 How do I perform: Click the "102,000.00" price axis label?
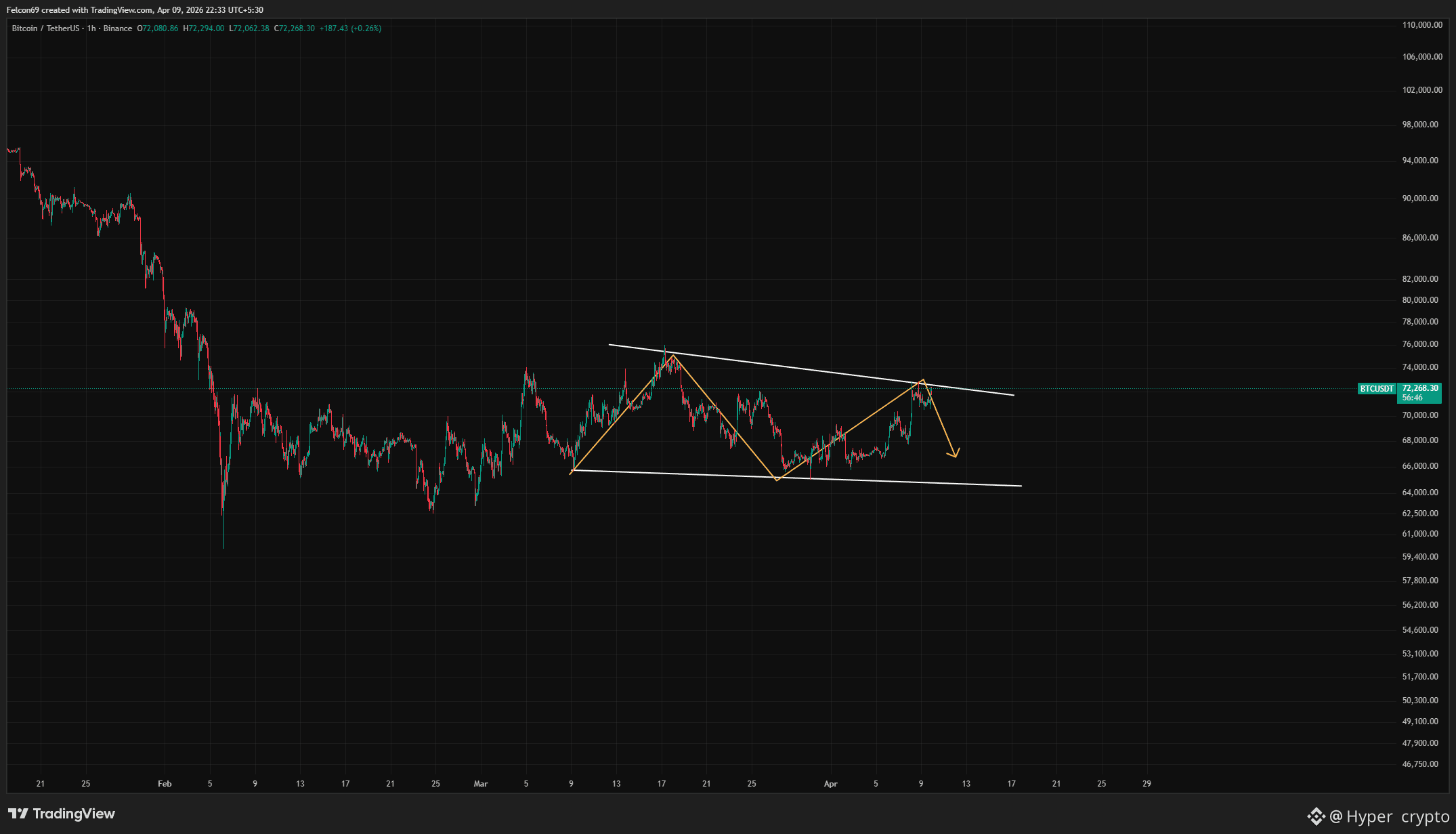(1422, 90)
